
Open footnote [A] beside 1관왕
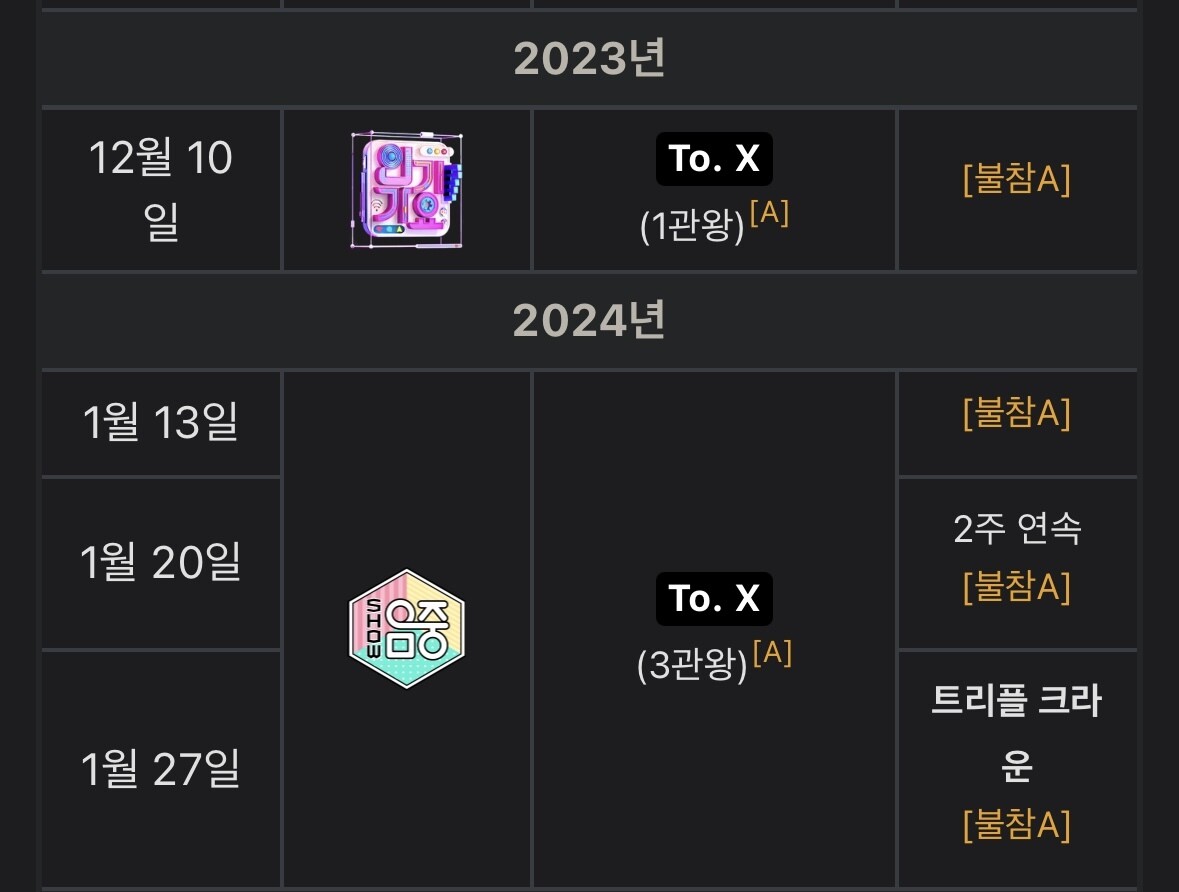[x=769, y=214]
